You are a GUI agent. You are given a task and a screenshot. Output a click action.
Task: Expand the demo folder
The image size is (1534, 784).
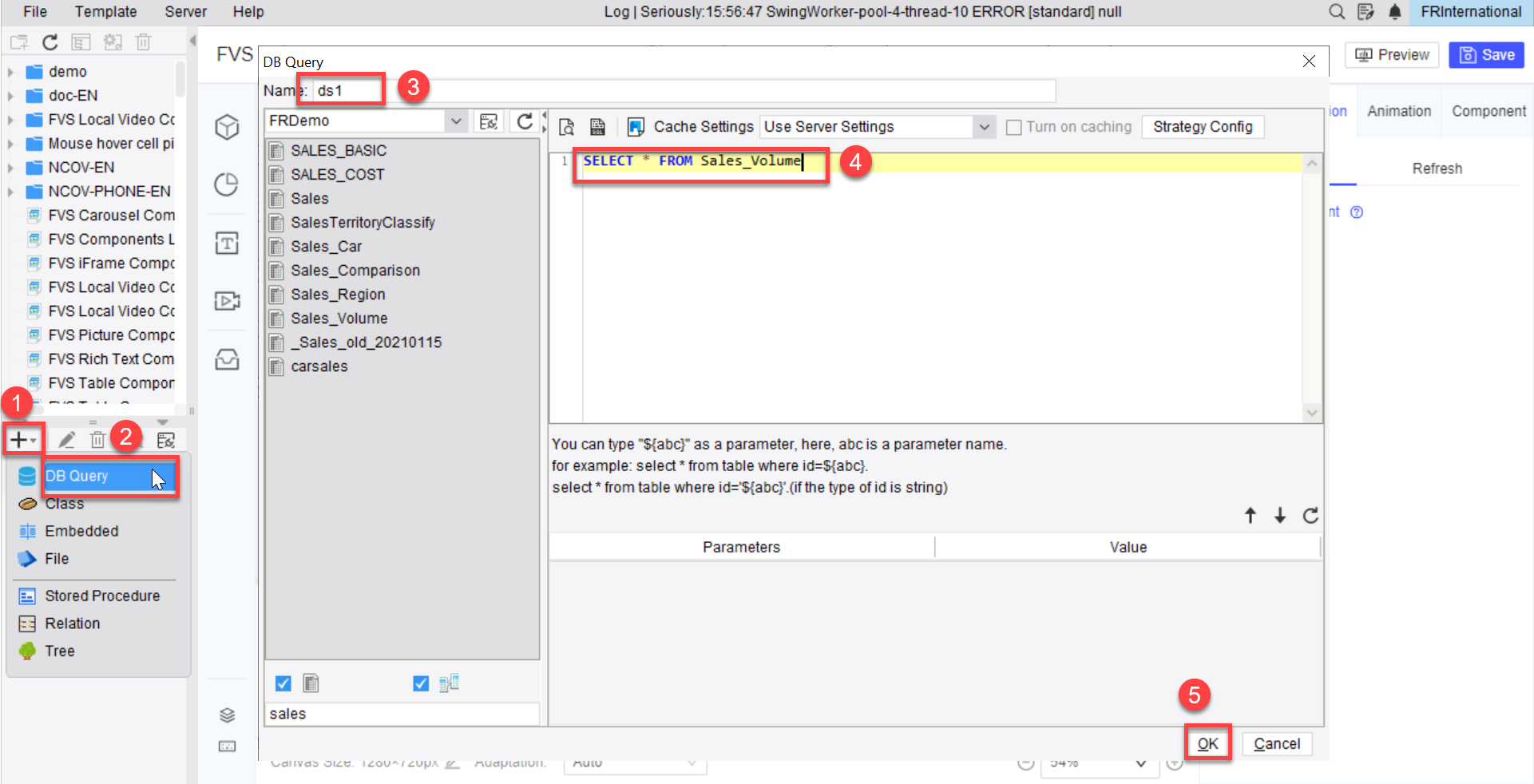click(x=10, y=72)
